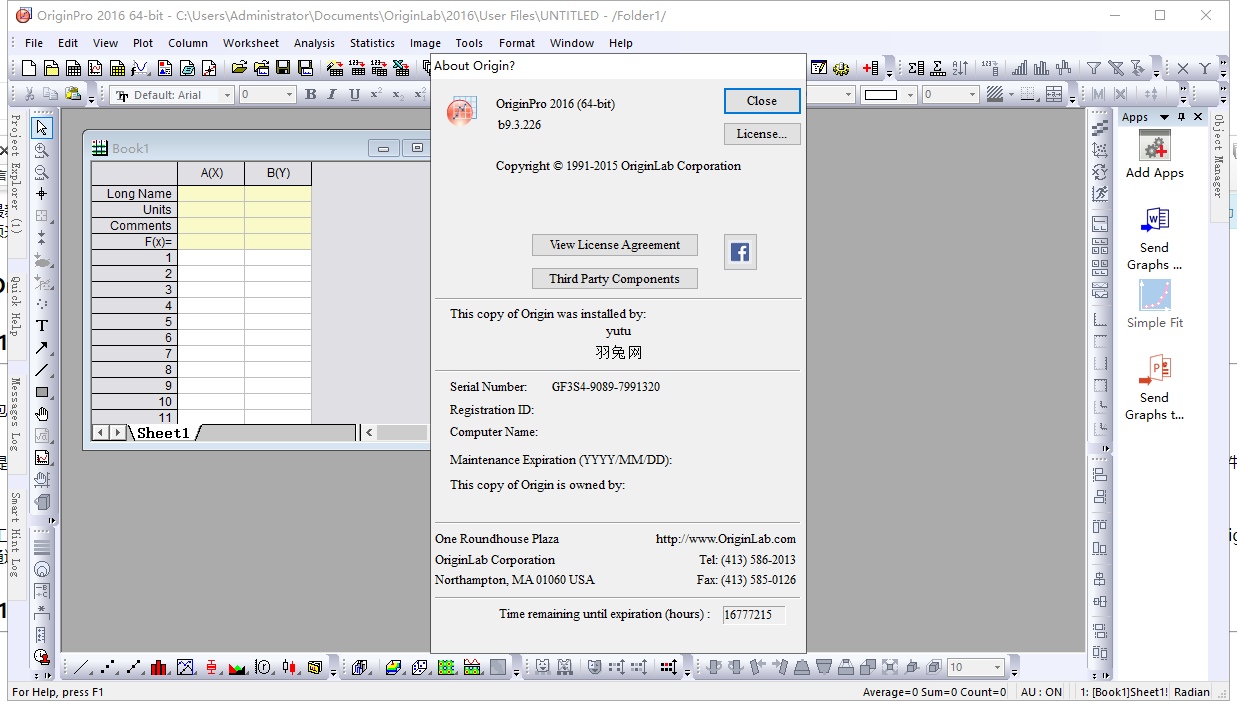Click the white color swatch in format toolbar
Viewport: 1237px width, 708px height.
click(x=881, y=95)
